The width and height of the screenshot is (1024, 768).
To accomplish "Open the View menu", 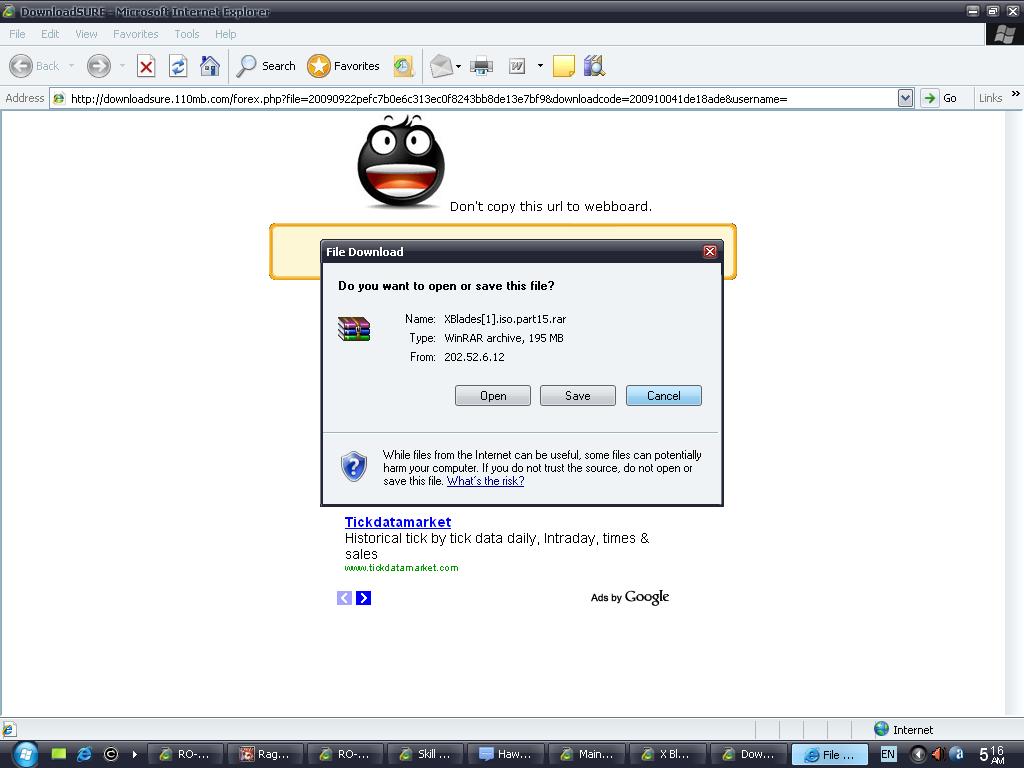I will click(x=86, y=34).
